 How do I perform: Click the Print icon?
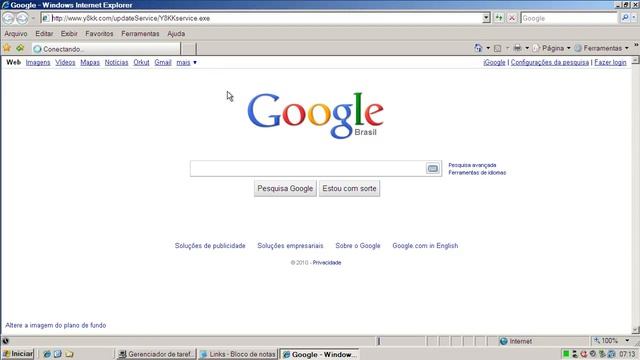pos(517,48)
